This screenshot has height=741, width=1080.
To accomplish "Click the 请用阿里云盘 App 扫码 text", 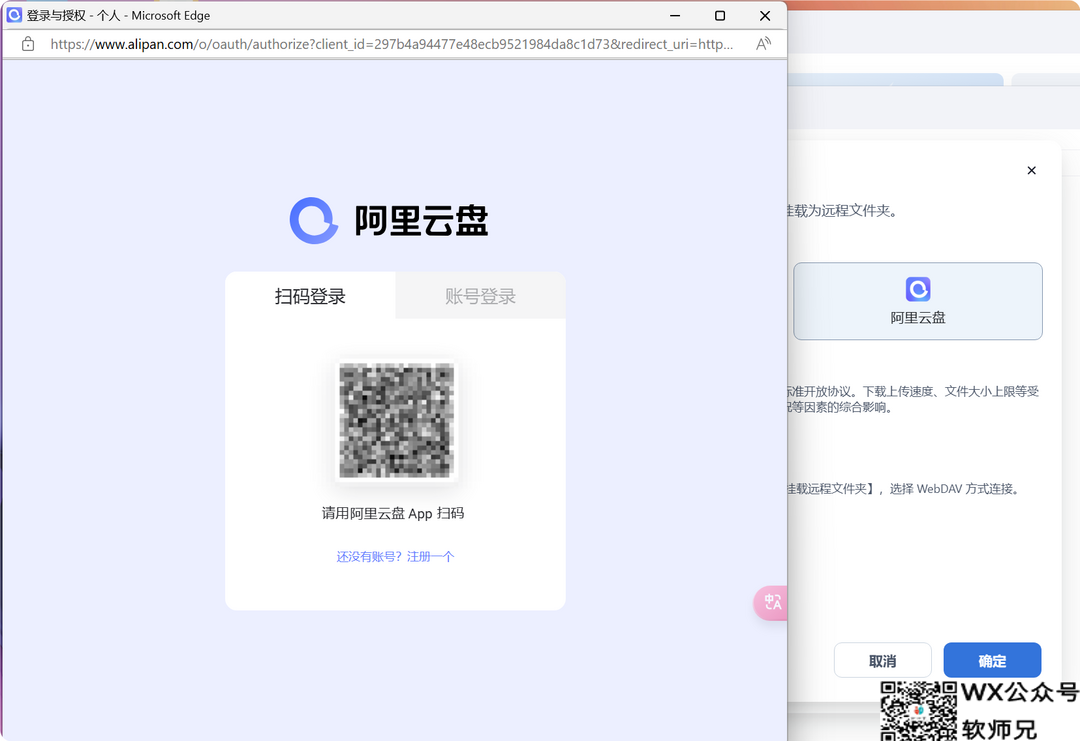I will (x=393, y=513).
